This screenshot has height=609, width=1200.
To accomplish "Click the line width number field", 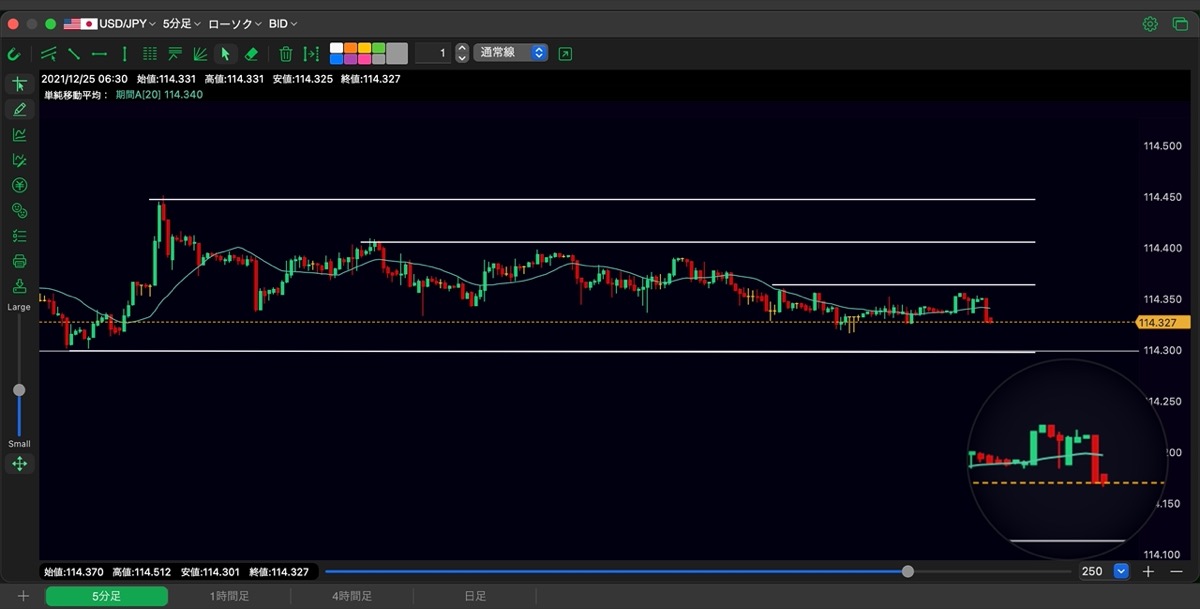I will (434, 53).
